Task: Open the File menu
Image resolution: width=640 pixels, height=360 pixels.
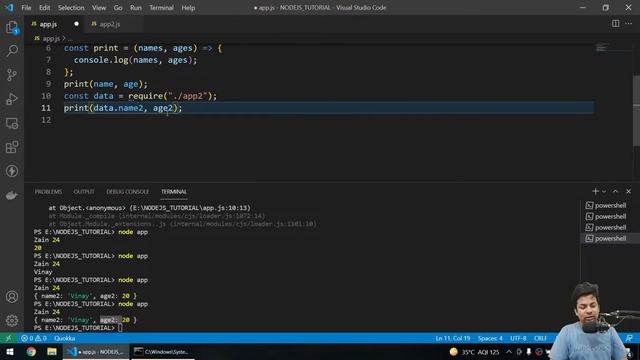Action: click(26, 8)
